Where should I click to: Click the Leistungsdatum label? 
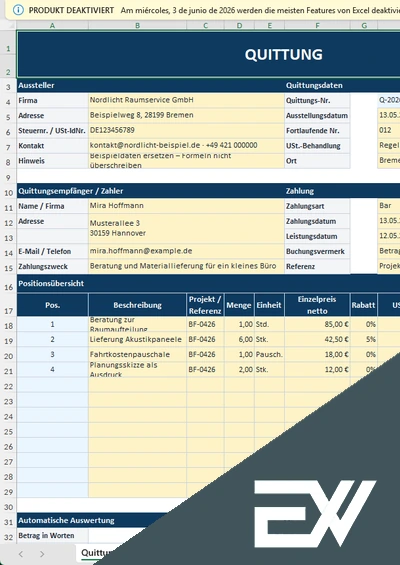point(317,236)
